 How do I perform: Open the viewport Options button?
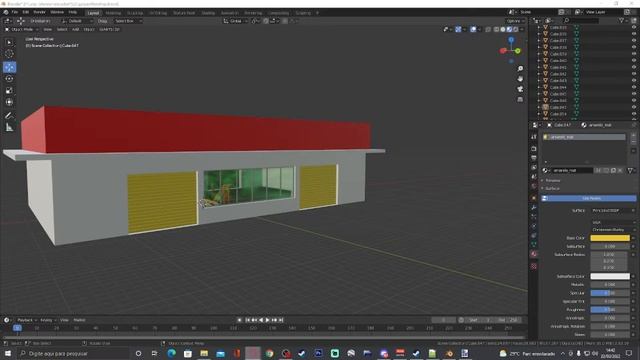tap(516, 21)
